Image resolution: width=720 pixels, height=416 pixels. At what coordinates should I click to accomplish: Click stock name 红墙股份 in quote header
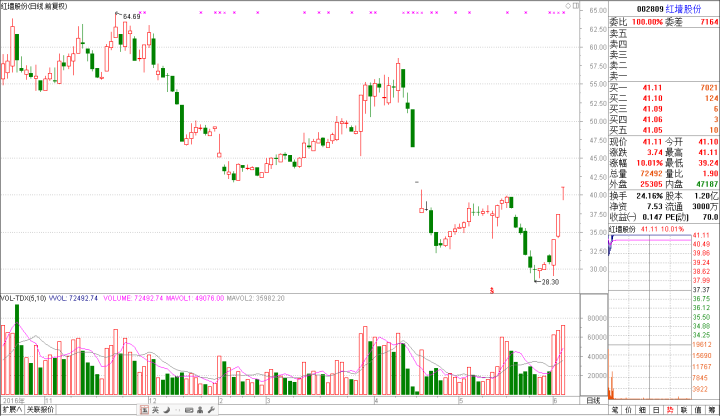click(x=684, y=9)
